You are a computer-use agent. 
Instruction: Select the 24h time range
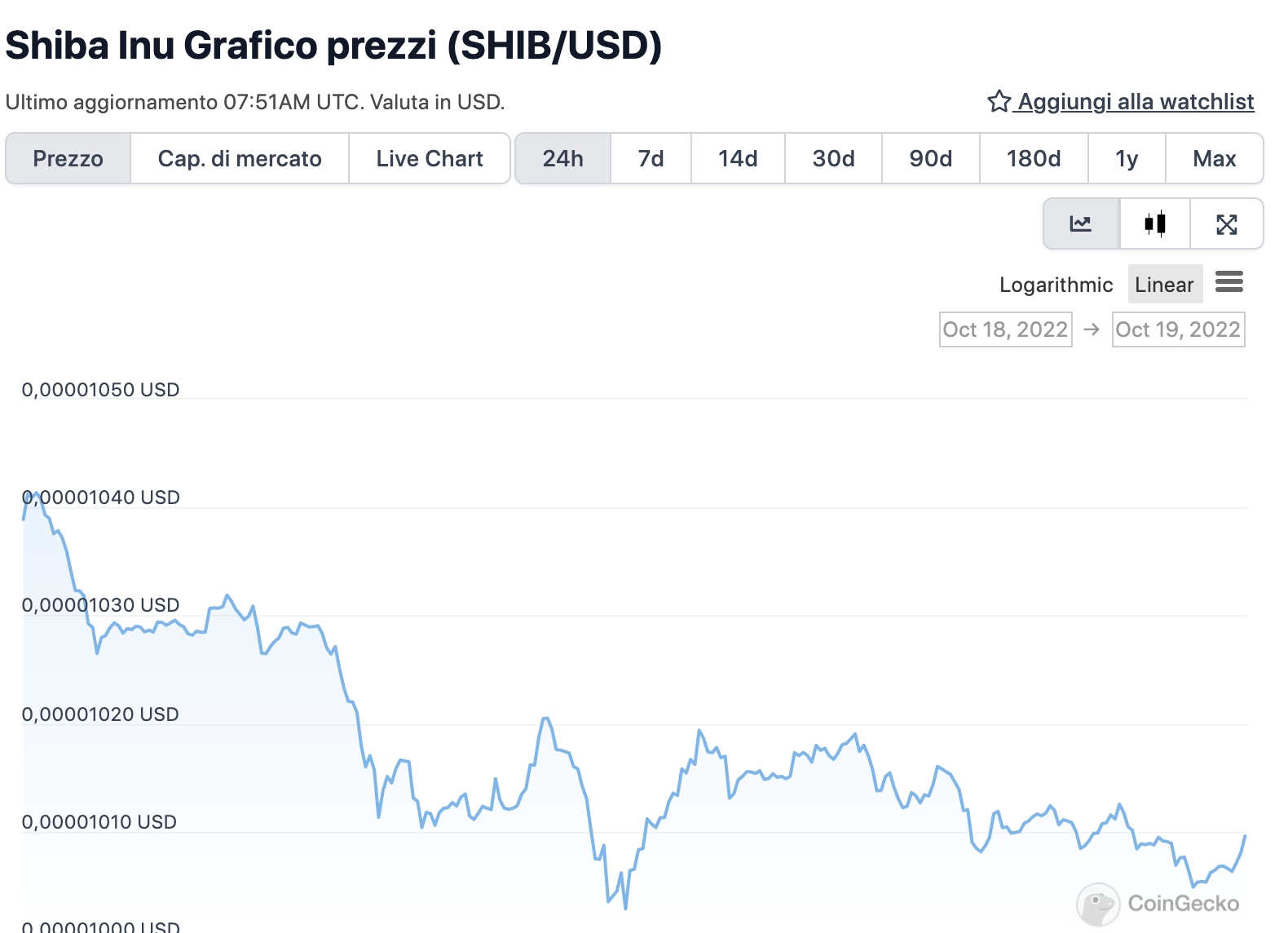coord(563,158)
